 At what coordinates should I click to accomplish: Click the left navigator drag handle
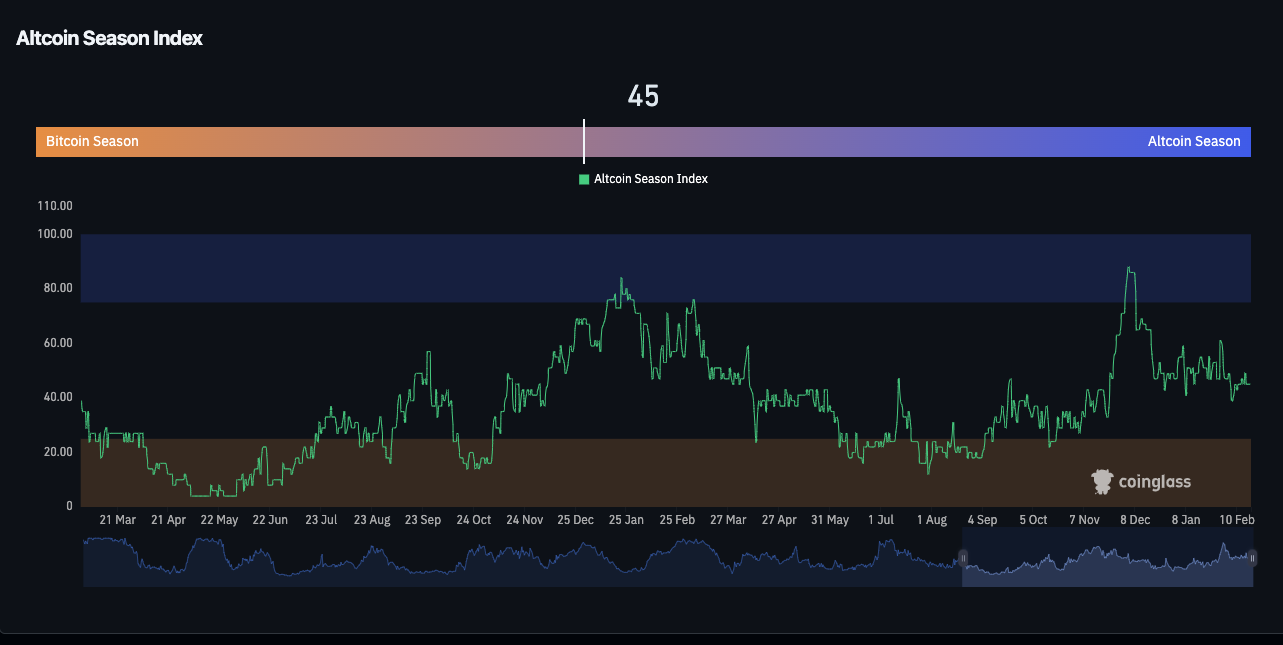pos(963,557)
